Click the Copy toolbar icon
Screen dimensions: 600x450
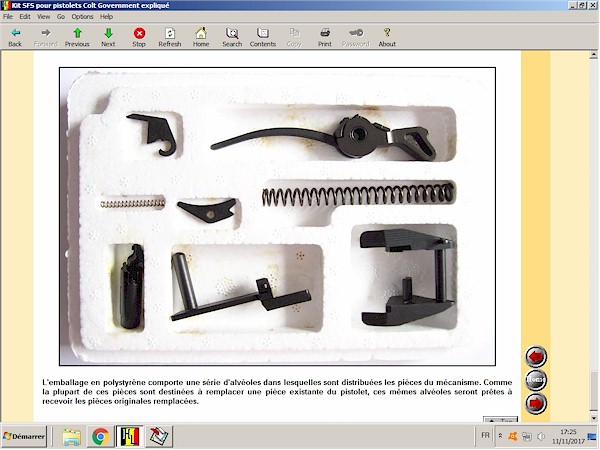(294, 37)
